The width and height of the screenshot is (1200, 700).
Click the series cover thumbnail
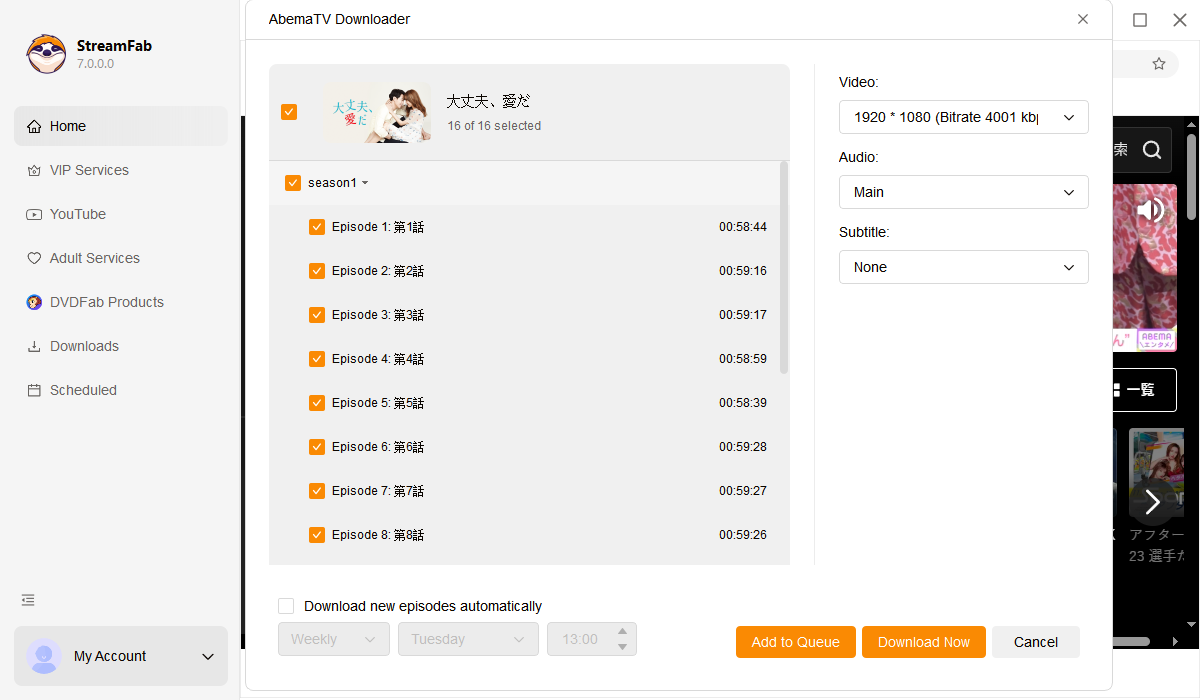pyautogui.click(x=377, y=112)
